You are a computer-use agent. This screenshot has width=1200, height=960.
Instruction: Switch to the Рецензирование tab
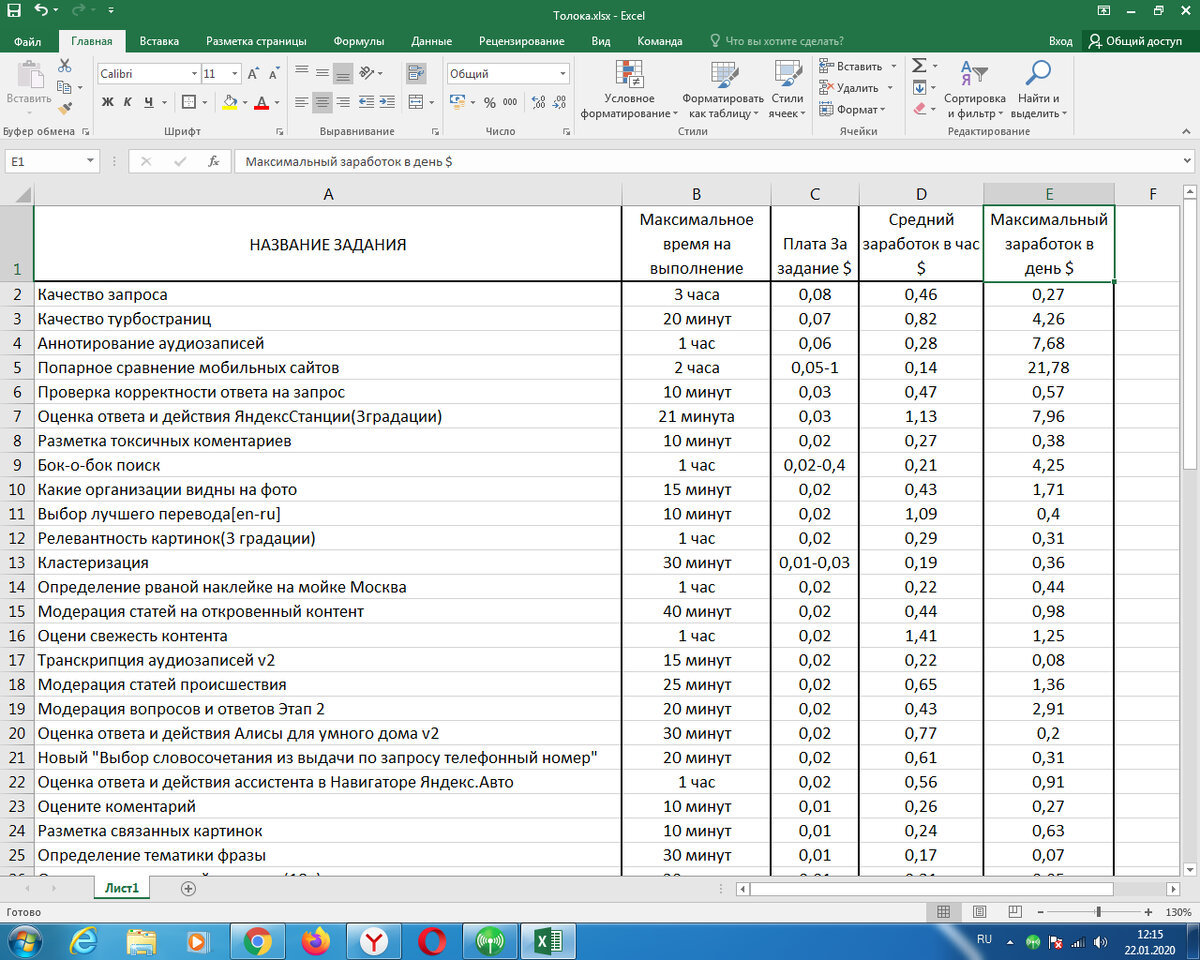[x=522, y=41]
